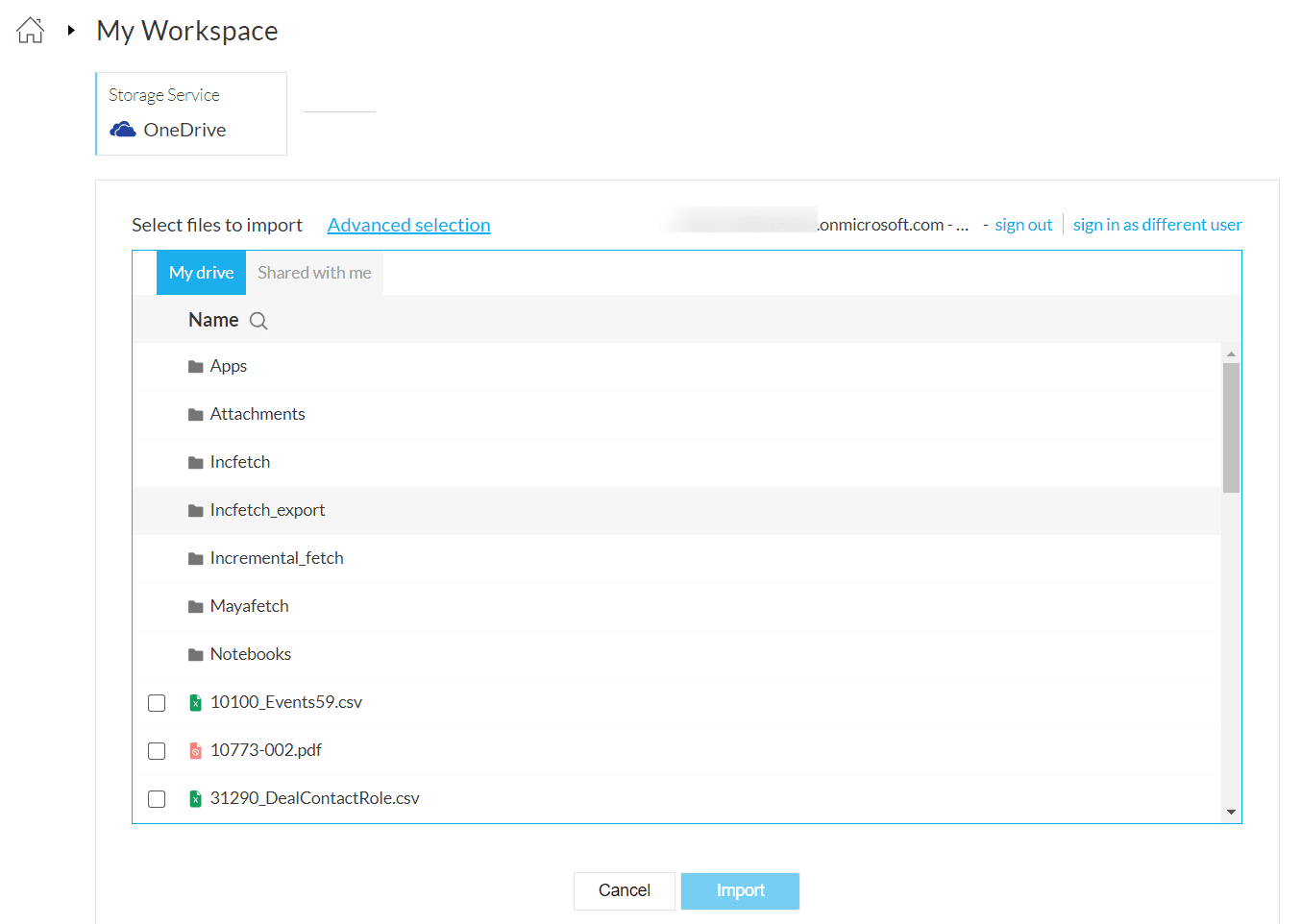This screenshot has height=924, width=1301.
Task: Click the scroll up arrow of file list
Action: (x=1231, y=353)
